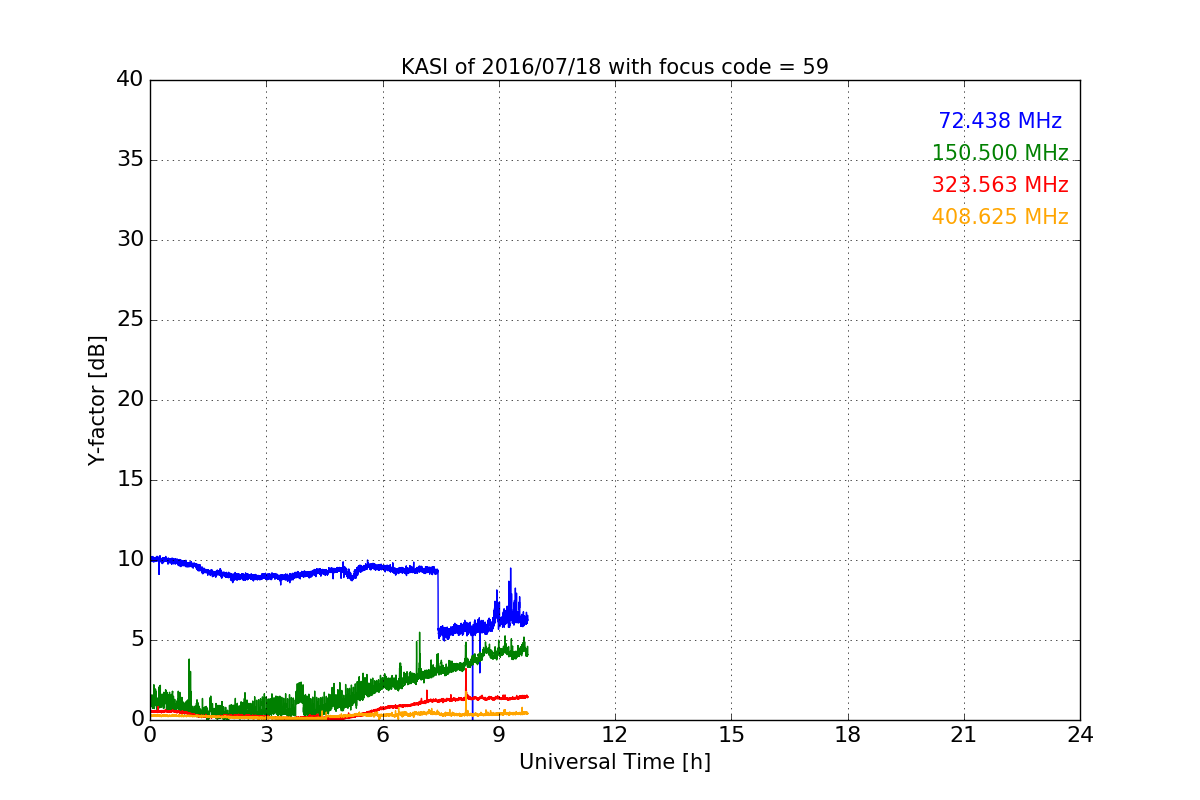Click the blue 72 MHz trace's sharp drop
Image resolution: width=1200 pixels, height=800 pixels.
[x=438, y=602]
